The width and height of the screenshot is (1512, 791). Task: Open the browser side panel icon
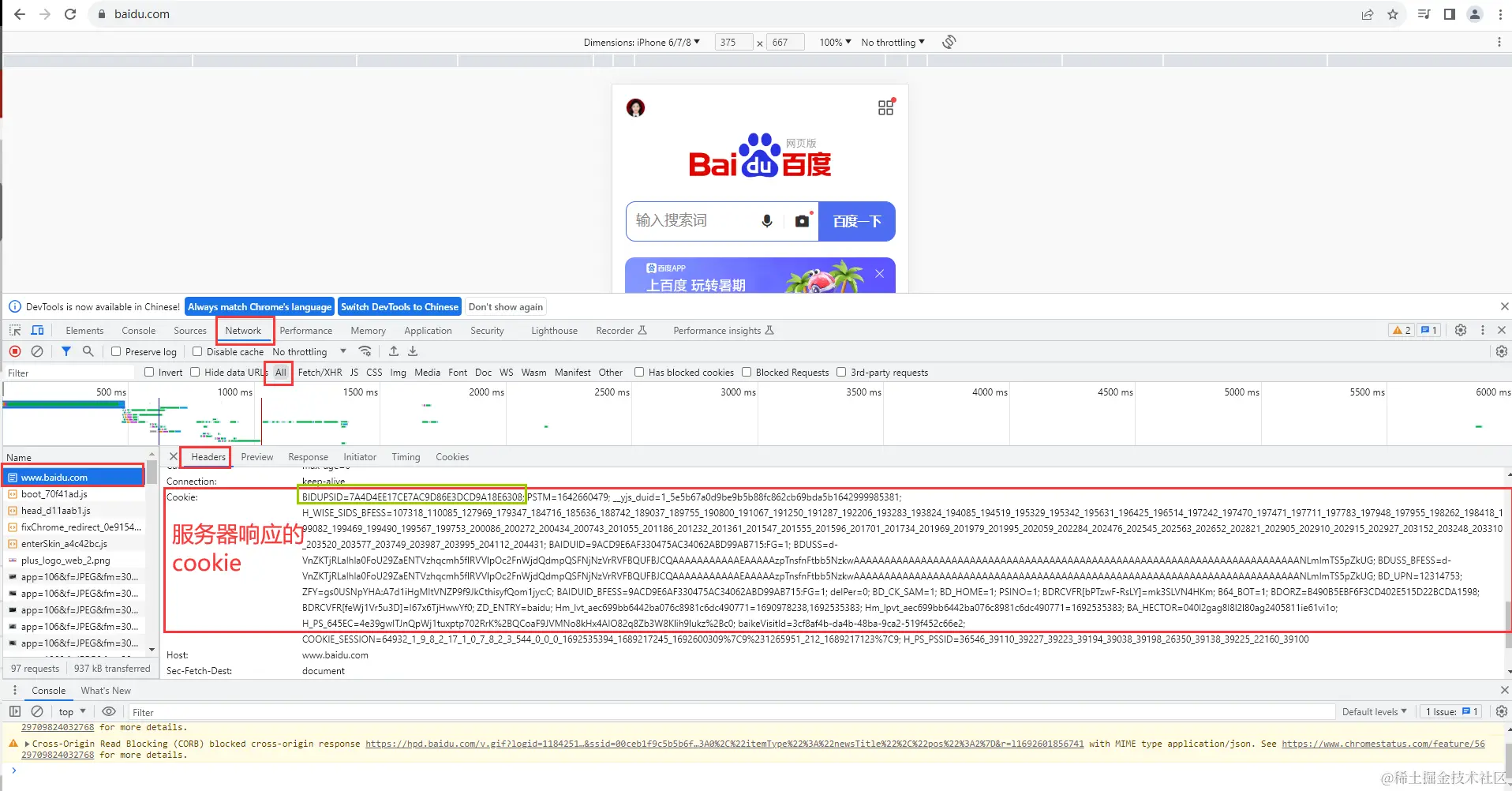(1450, 14)
